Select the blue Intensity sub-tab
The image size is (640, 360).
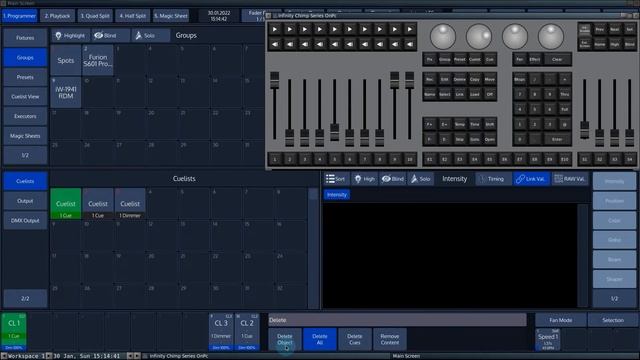click(x=337, y=195)
